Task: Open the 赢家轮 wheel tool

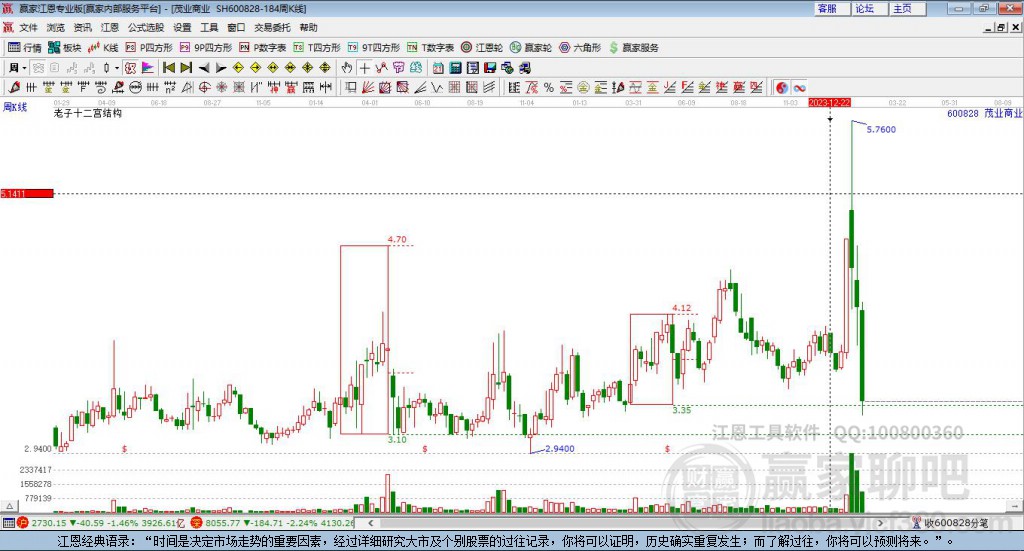Action: (x=531, y=48)
